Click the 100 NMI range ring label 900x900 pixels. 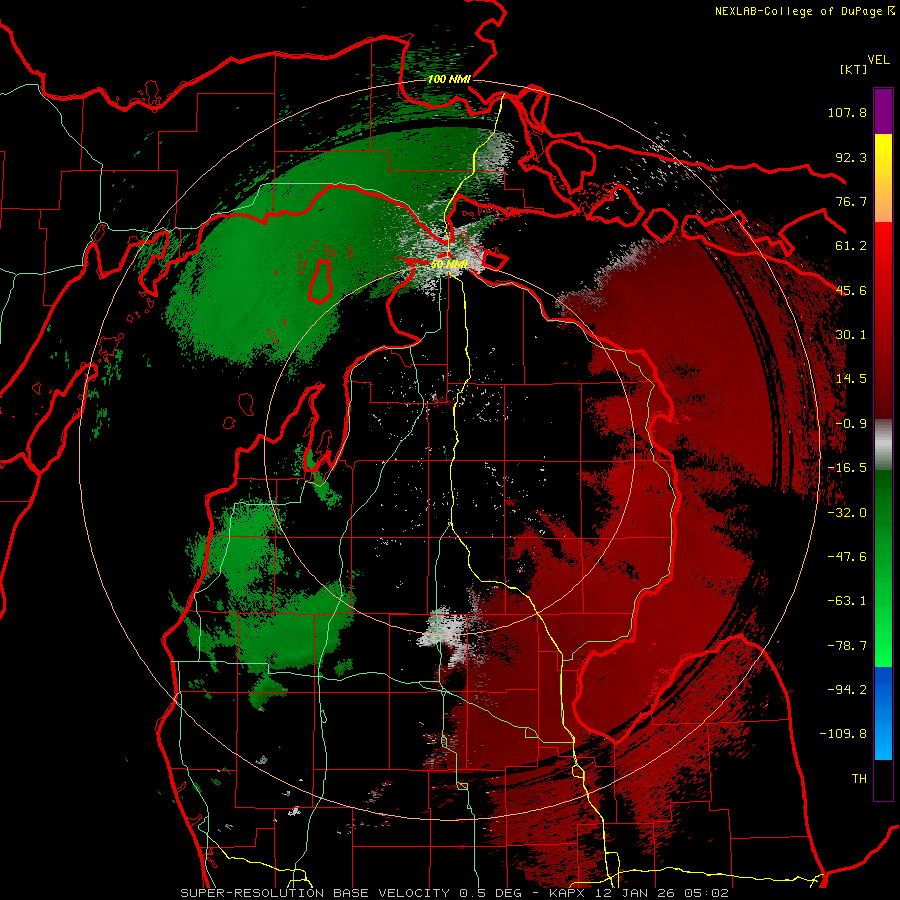pyautogui.click(x=449, y=79)
